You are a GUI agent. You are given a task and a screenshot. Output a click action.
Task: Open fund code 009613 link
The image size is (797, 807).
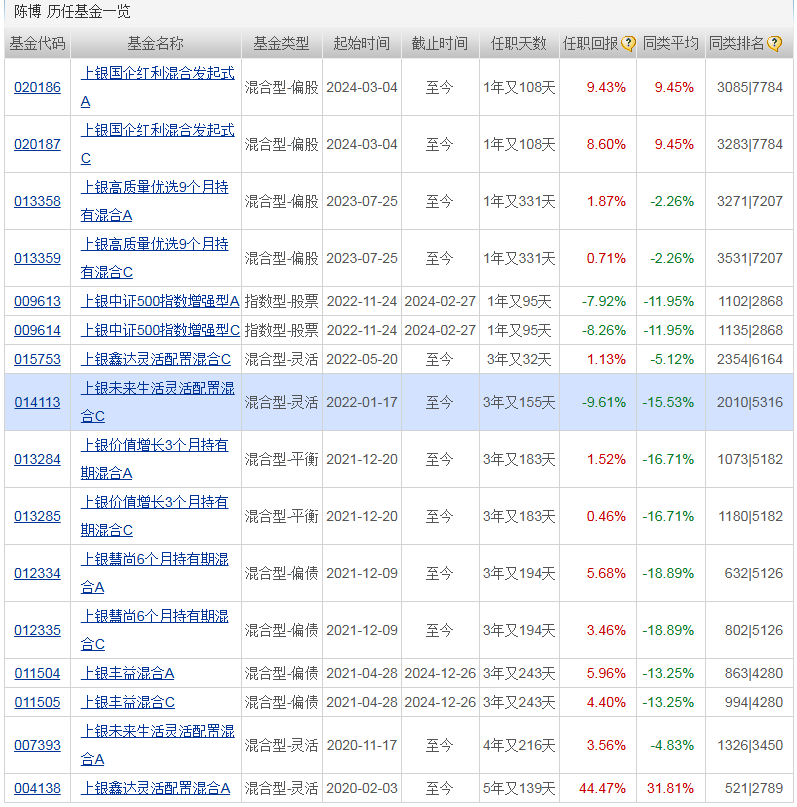37,302
